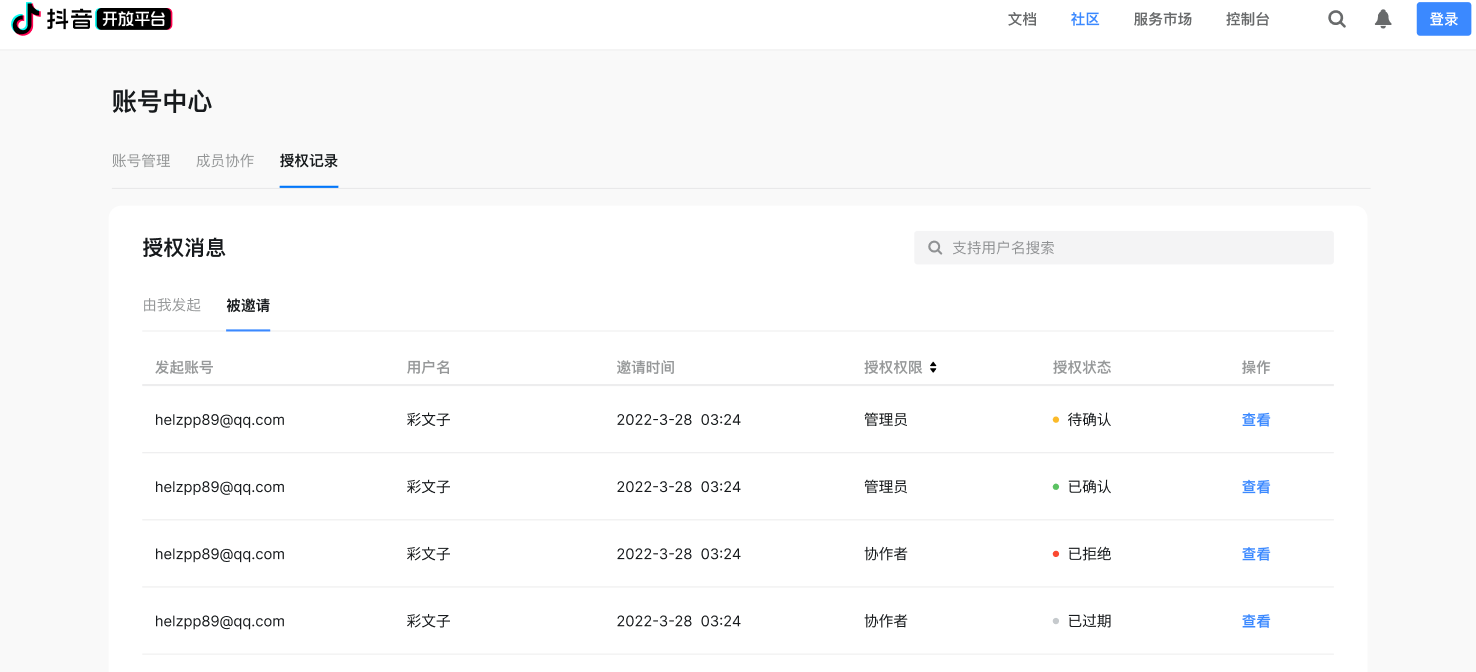This screenshot has width=1476, height=672.
Task: Click the 邀请时间 column header
Action: [646, 367]
